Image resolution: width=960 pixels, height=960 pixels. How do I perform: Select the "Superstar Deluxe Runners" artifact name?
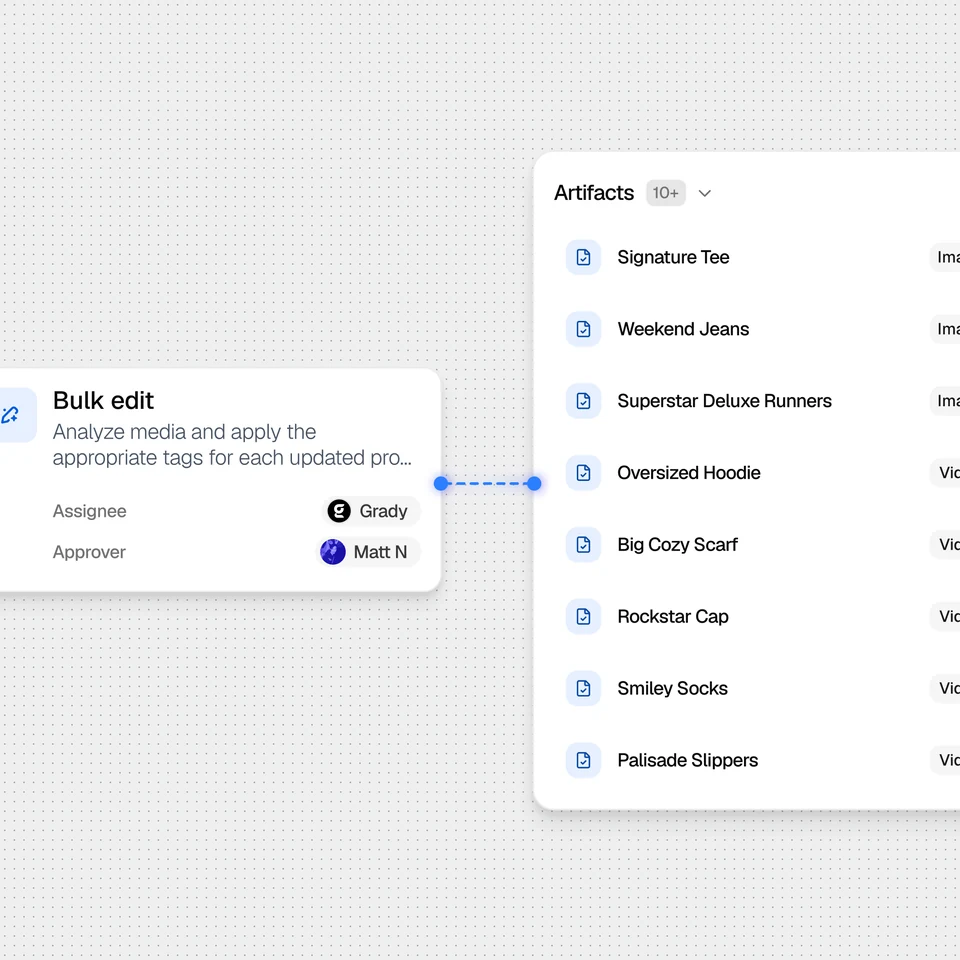point(724,401)
